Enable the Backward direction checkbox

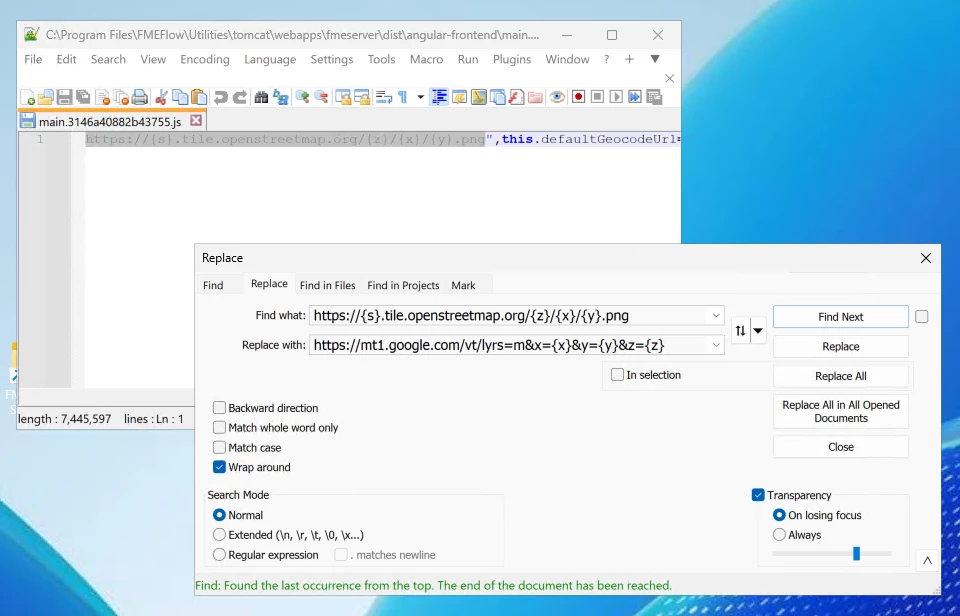[x=219, y=408]
